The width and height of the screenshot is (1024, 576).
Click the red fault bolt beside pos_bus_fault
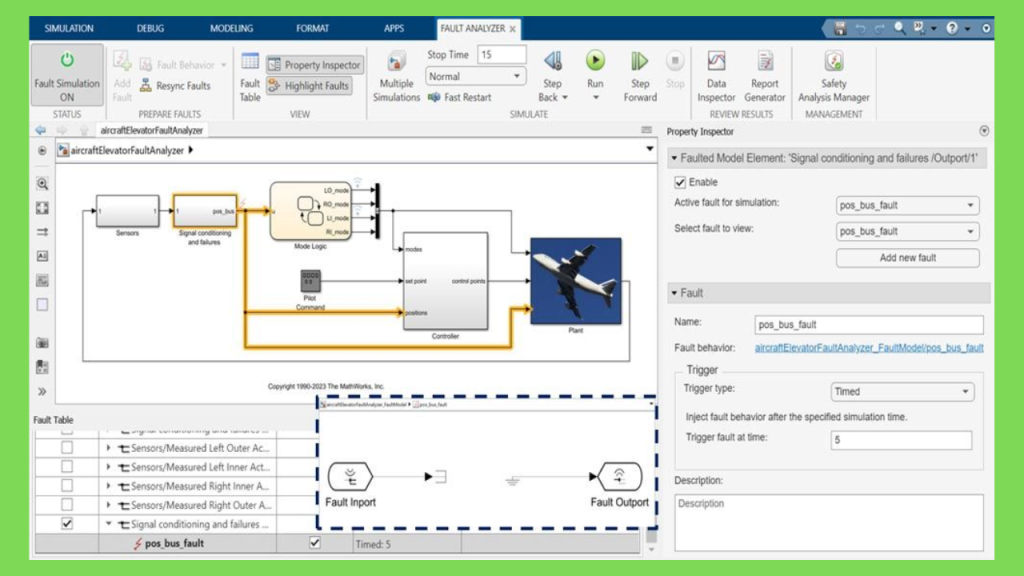138,543
